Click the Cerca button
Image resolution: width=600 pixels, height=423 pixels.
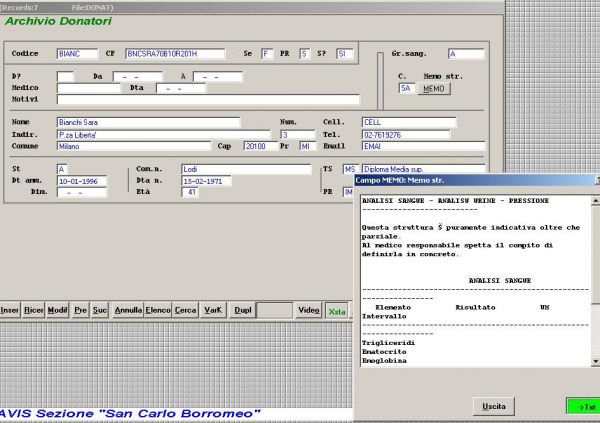point(185,310)
